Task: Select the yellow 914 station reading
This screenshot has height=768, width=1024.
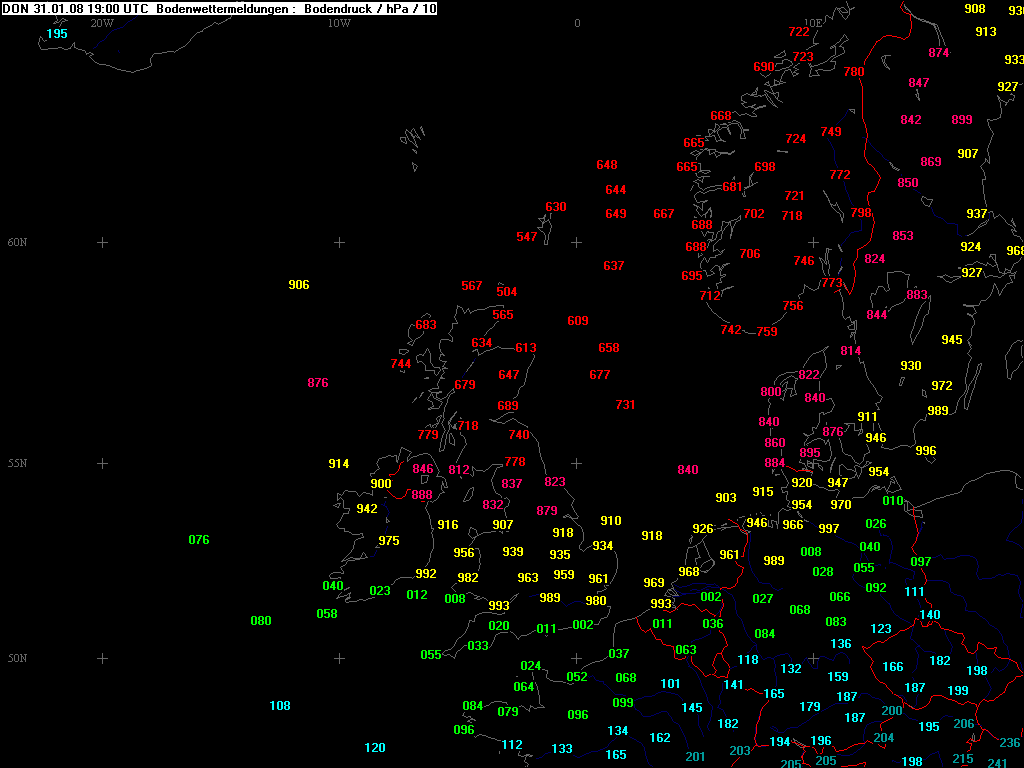Action: point(338,464)
